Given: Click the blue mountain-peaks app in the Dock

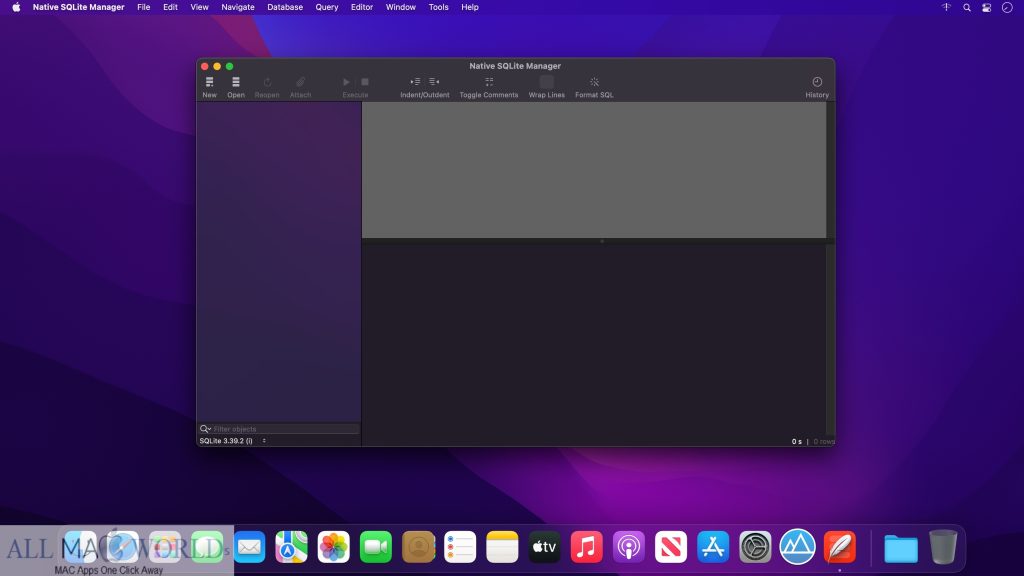Looking at the screenshot, I should click(x=797, y=547).
